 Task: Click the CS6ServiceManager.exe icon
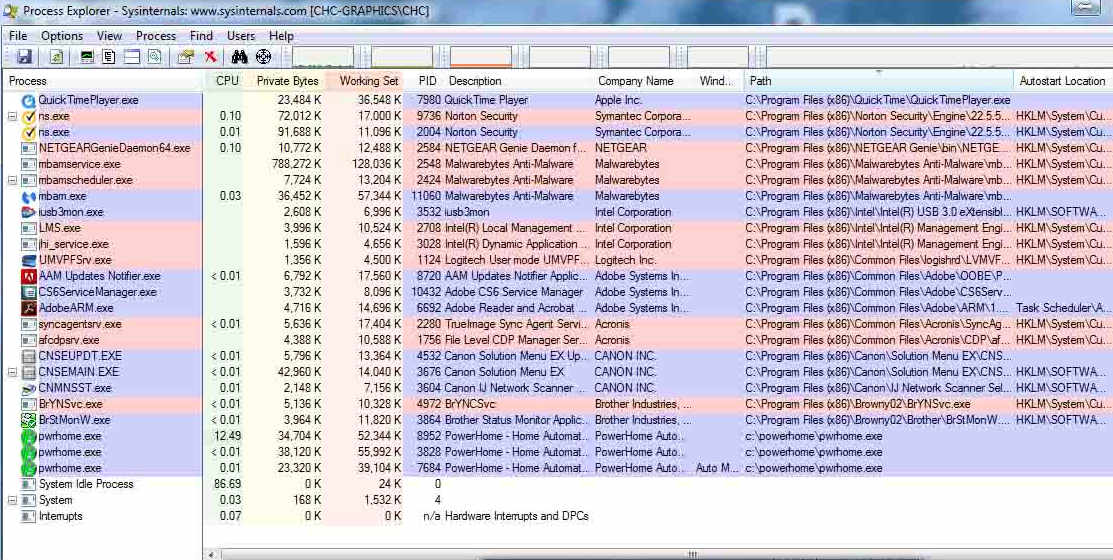coord(28,292)
